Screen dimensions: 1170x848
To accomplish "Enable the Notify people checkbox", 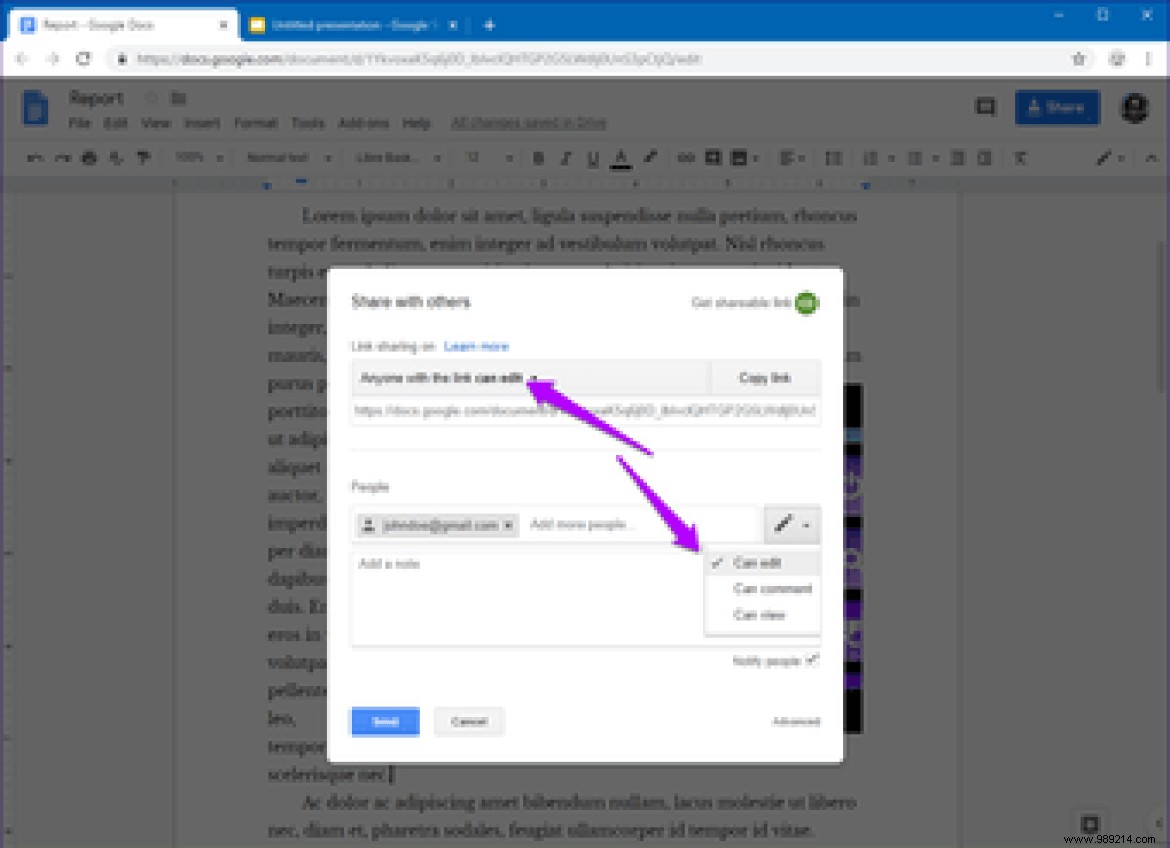I will 812,660.
